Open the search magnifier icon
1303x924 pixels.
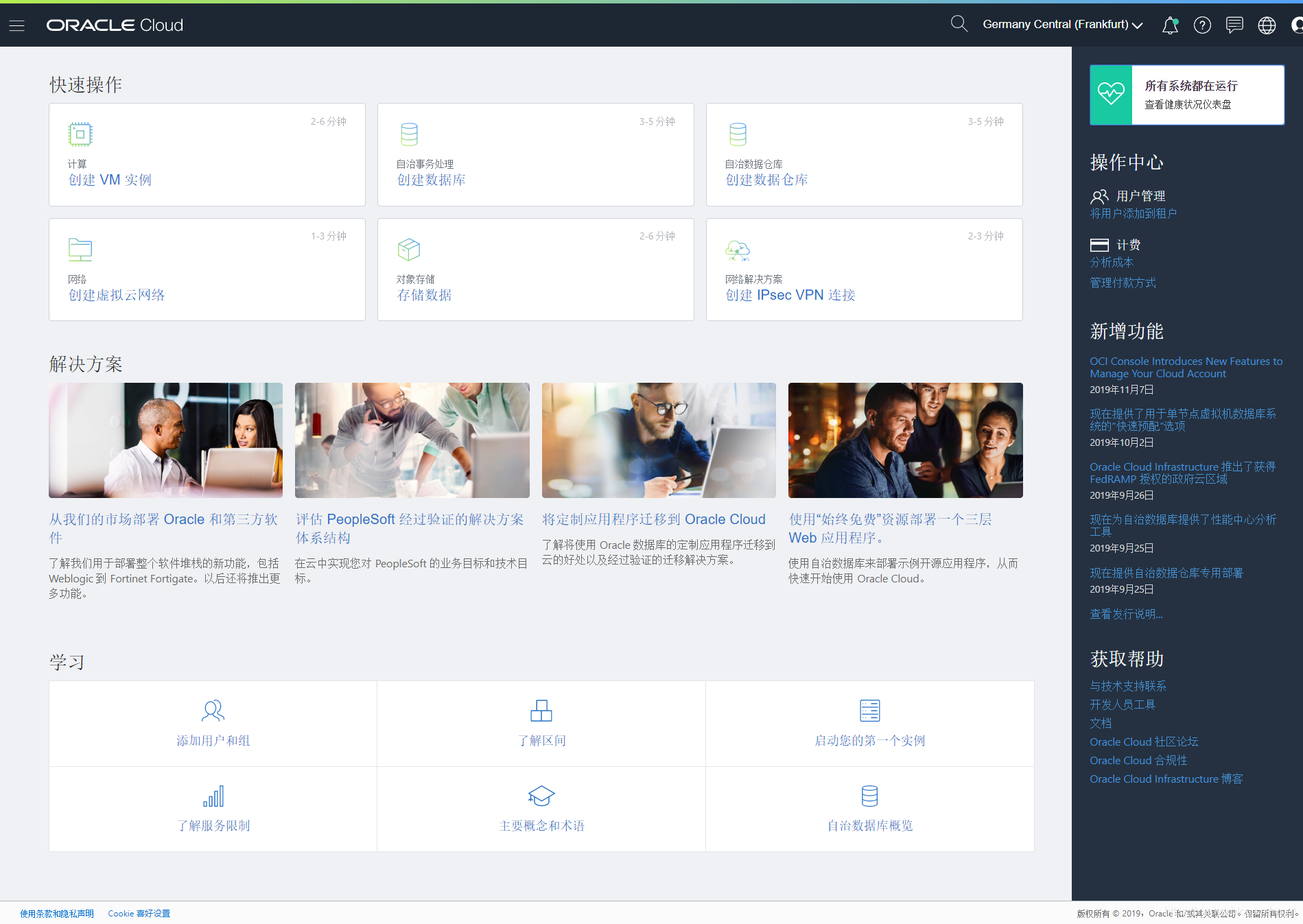(959, 24)
